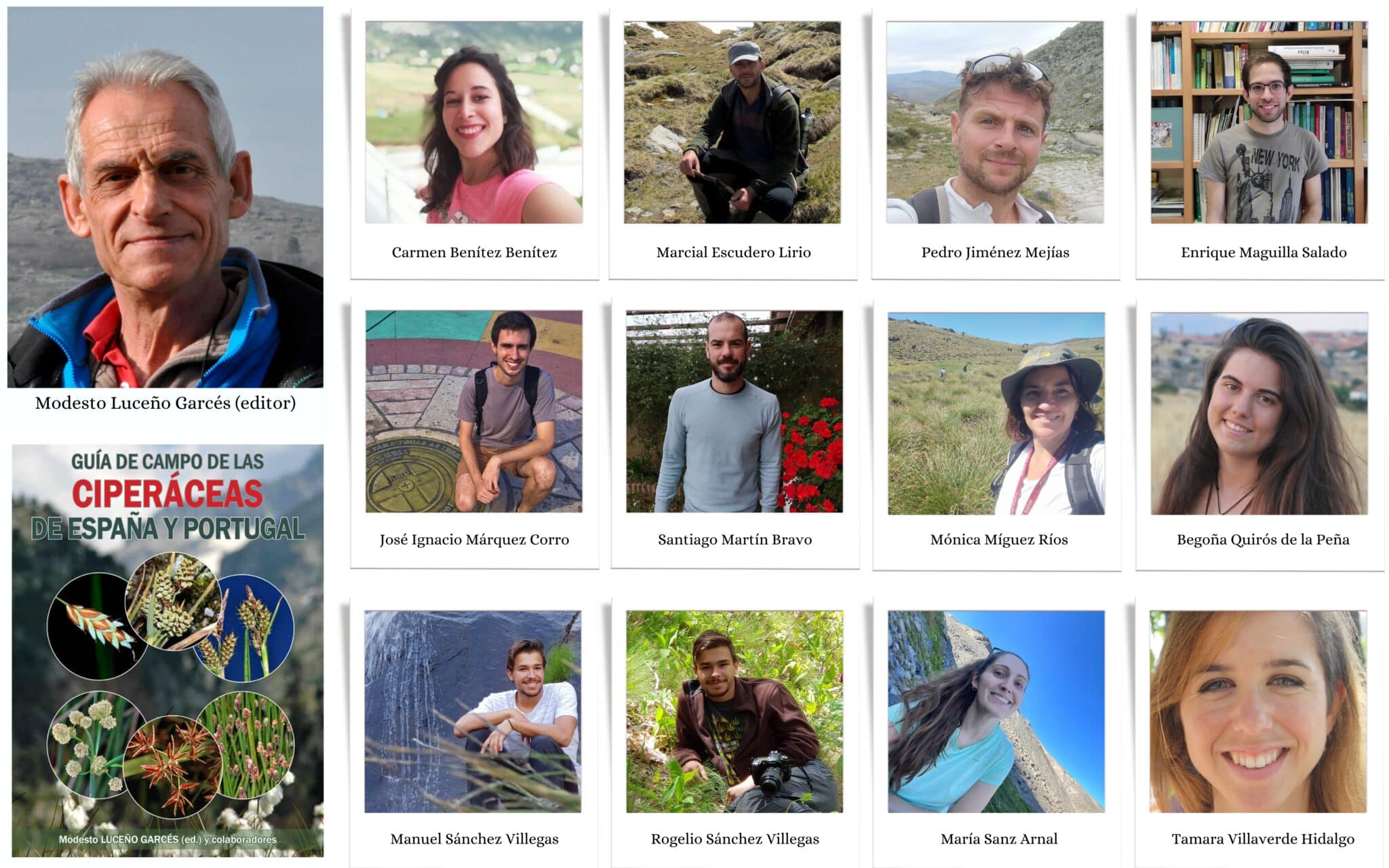The height and width of the screenshot is (868, 1389).
Task: Select Marcial Escudero Lirio's photo
Action: click(732, 122)
